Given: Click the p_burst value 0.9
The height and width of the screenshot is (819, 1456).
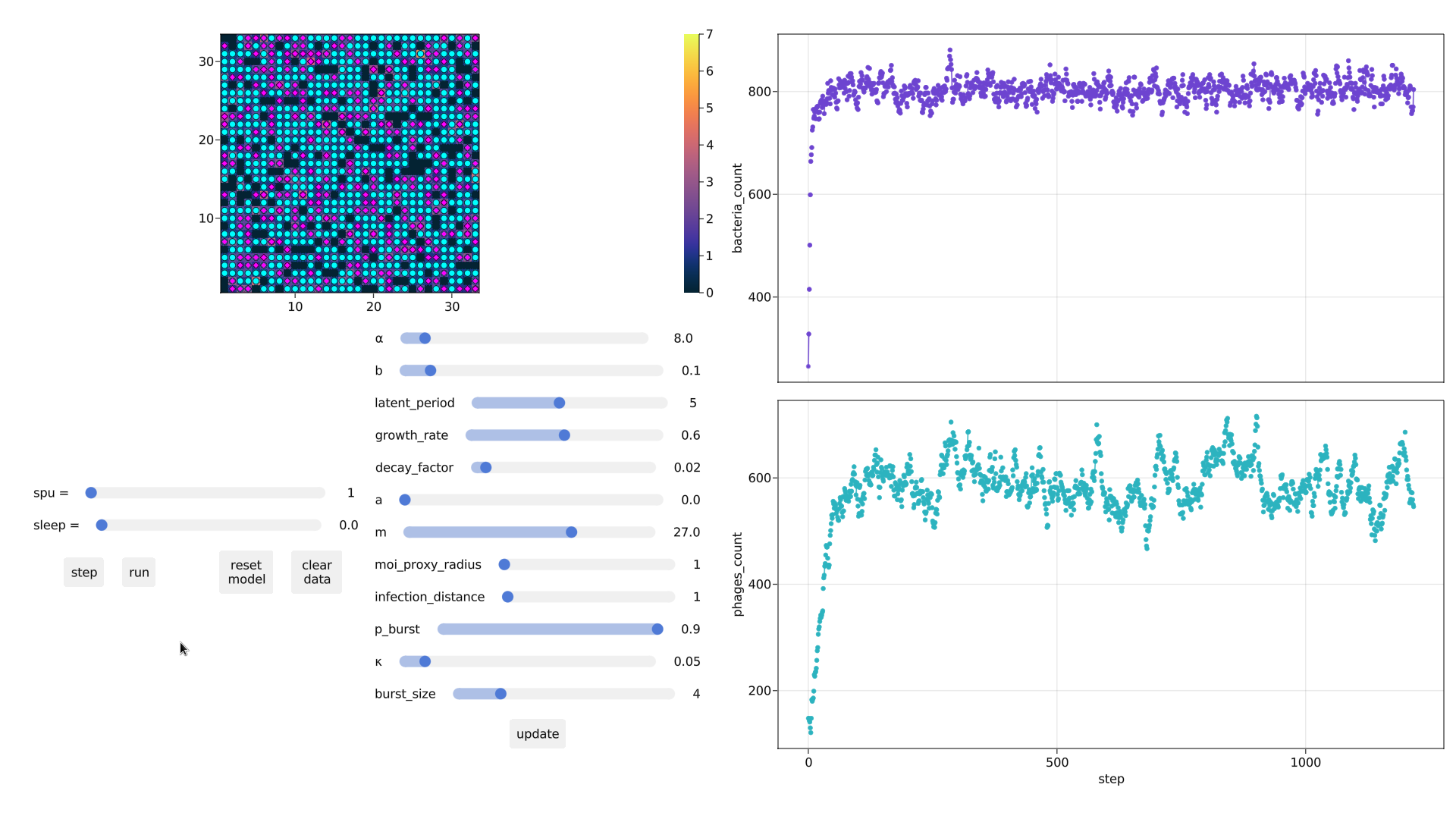Looking at the screenshot, I should click(691, 629).
